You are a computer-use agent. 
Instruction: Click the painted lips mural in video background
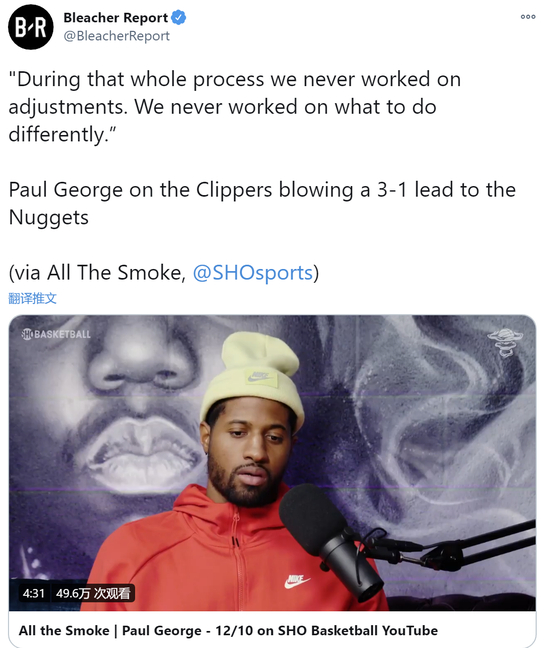tap(145, 450)
